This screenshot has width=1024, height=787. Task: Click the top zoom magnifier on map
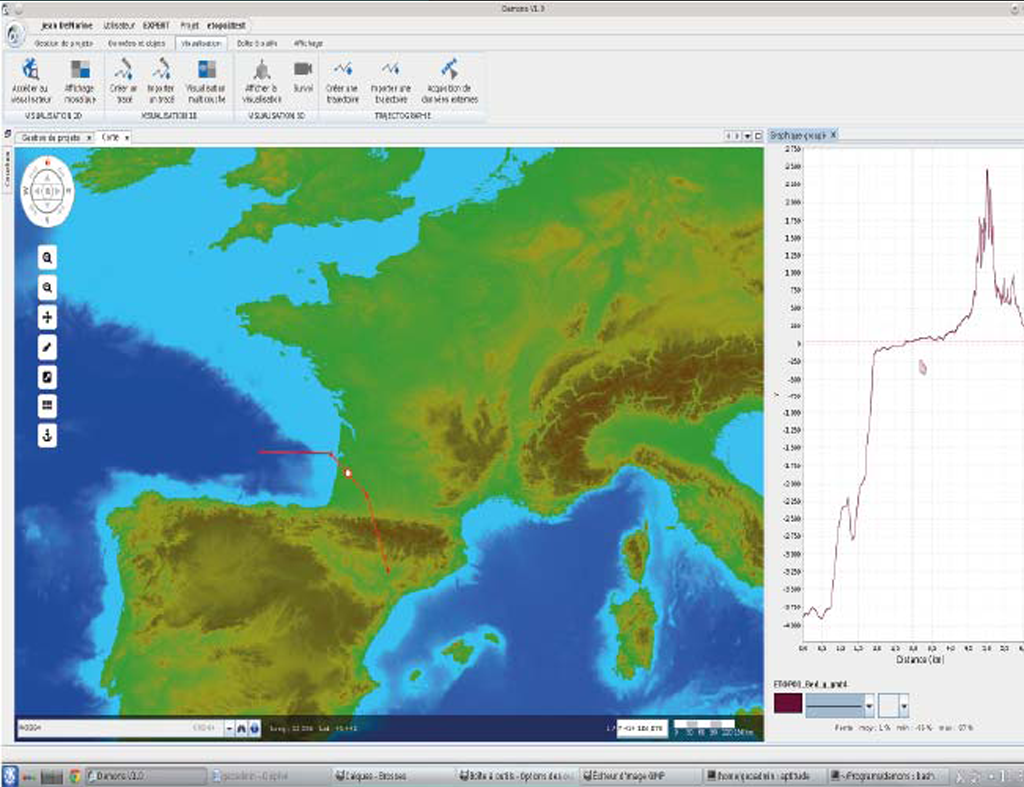(47, 258)
